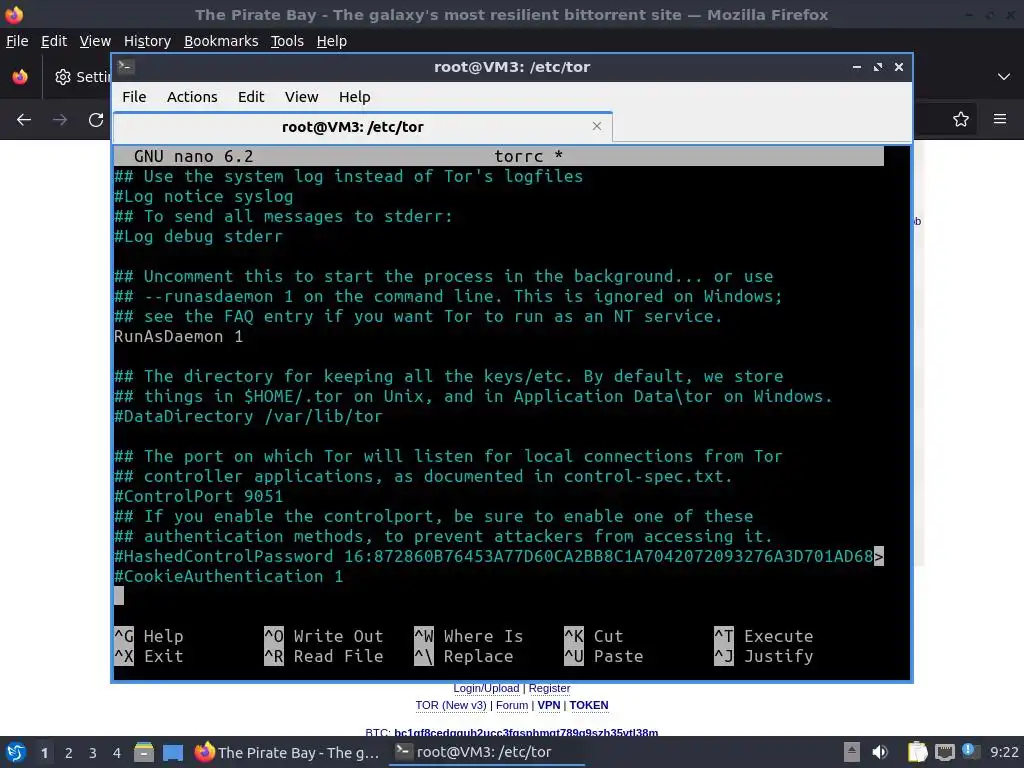
Task: Open the Firefox Tools menu
Action: 287,41
